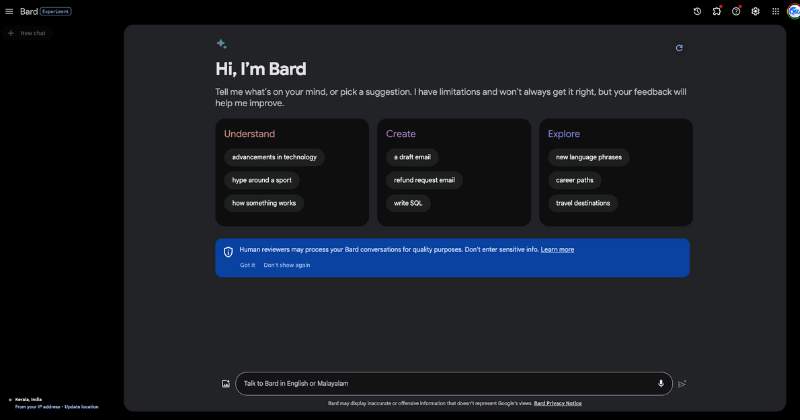Click the send message arrow
The height and width of the screenshot is (420, 800).
click(x=682, y=384)
